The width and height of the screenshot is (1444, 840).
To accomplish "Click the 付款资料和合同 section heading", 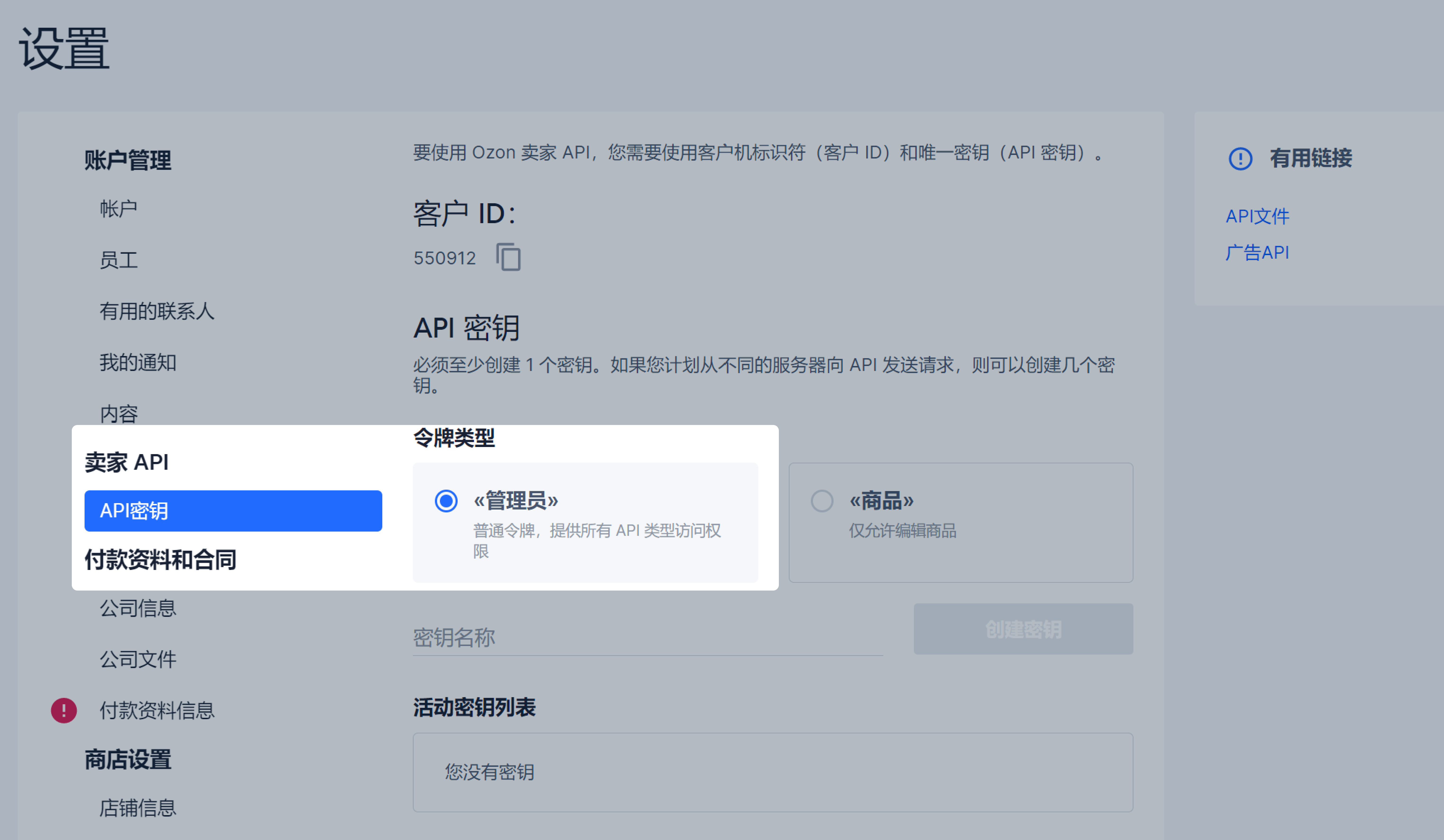I will [x=160, y=560].
